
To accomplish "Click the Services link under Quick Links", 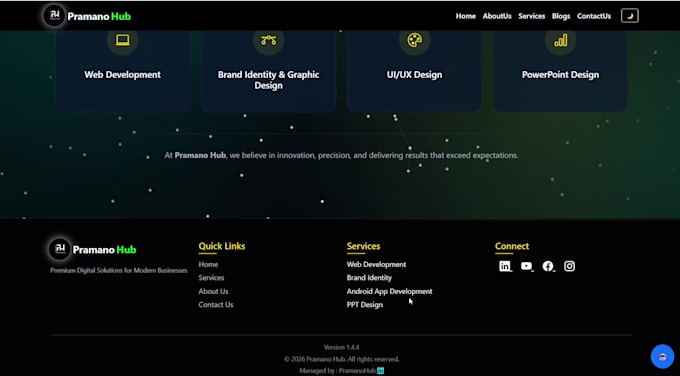I will 211,278.
